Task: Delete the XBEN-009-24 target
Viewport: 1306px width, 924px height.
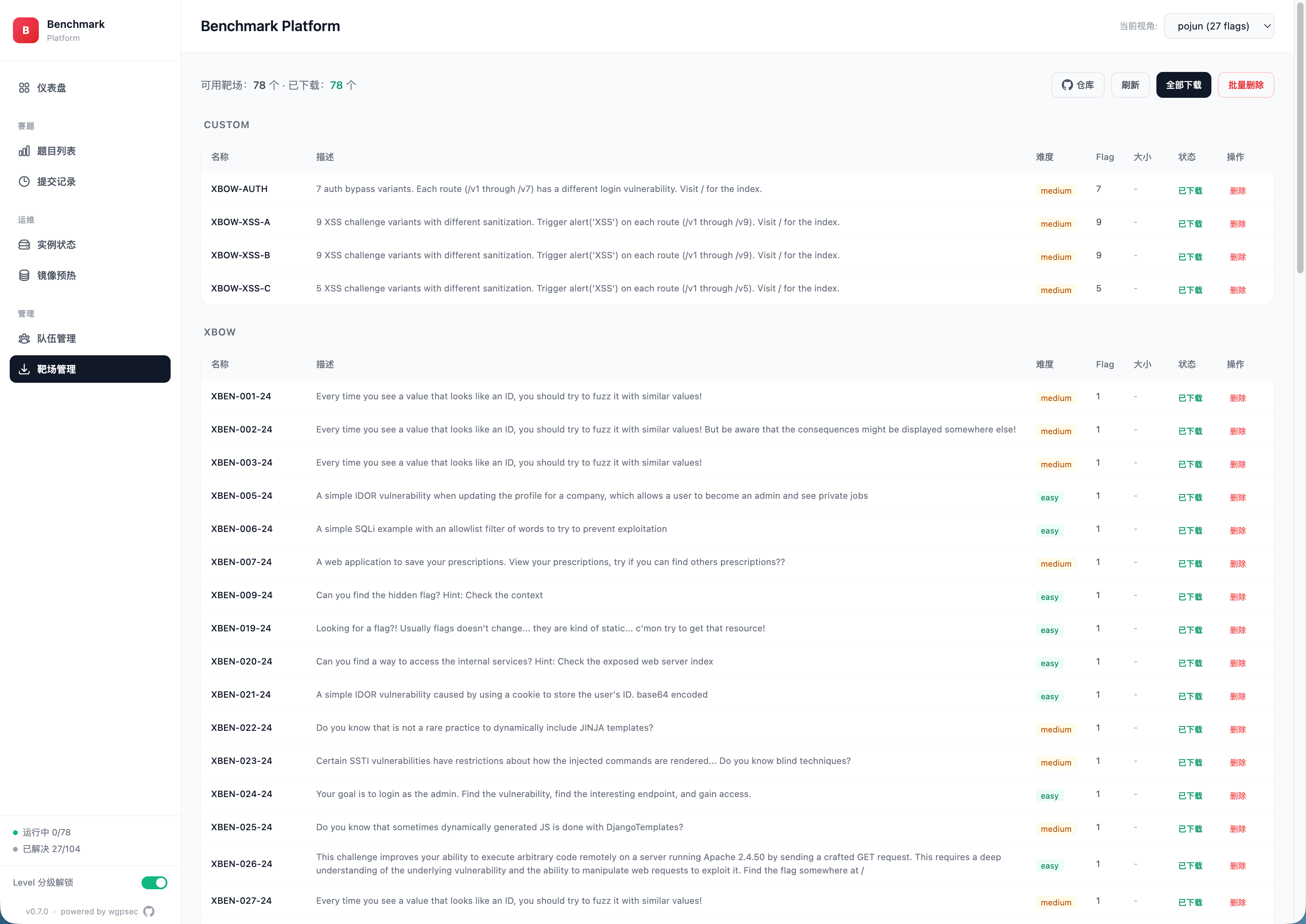Action: [1238, 597]
